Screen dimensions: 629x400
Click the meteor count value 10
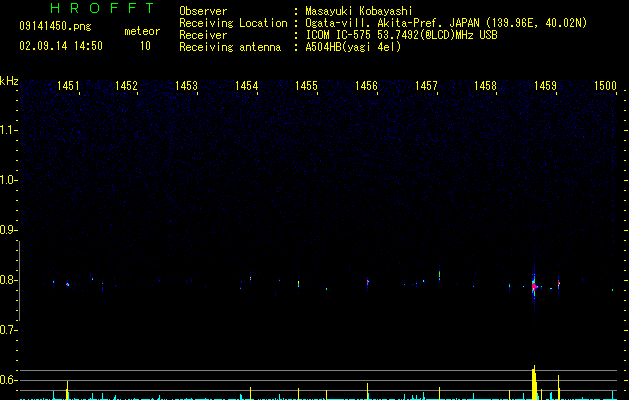tap(145, 46)
